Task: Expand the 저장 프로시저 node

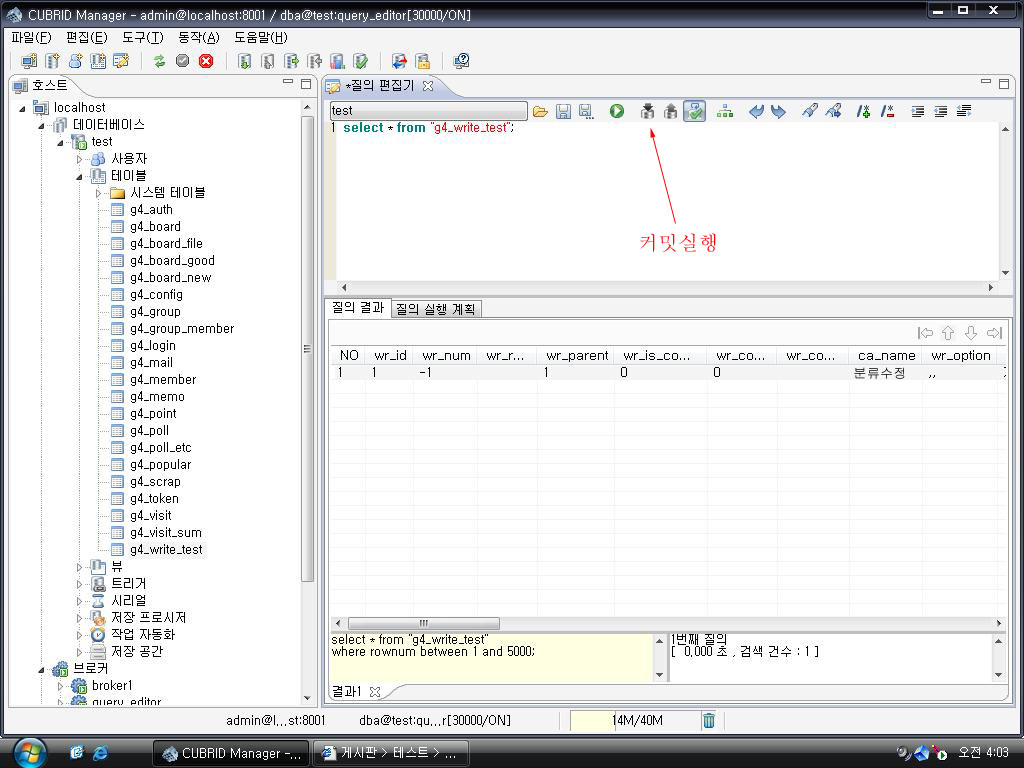Action: click(80, 618)
